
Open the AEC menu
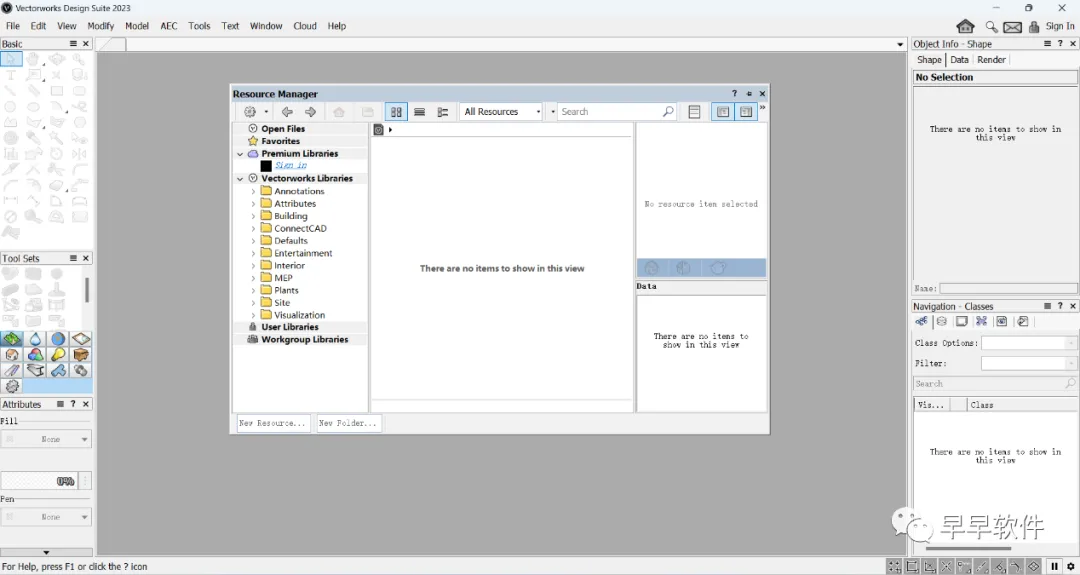click(169, 26)
